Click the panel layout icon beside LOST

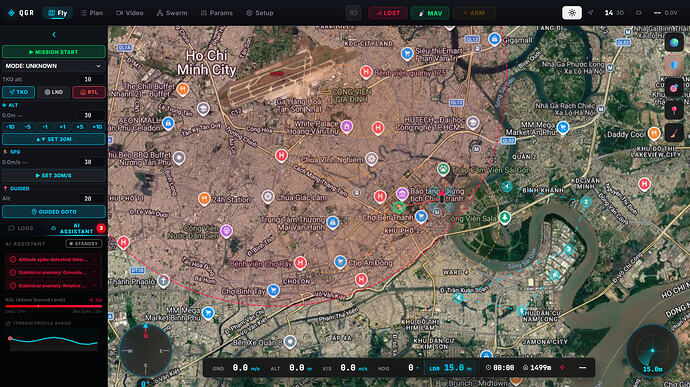[x=353, y=13]
